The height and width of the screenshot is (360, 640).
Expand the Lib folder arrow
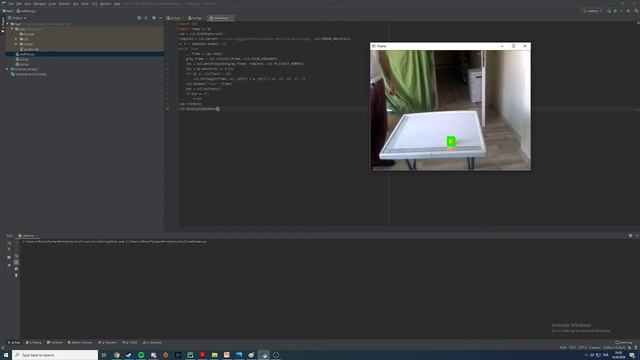[16, 39]
